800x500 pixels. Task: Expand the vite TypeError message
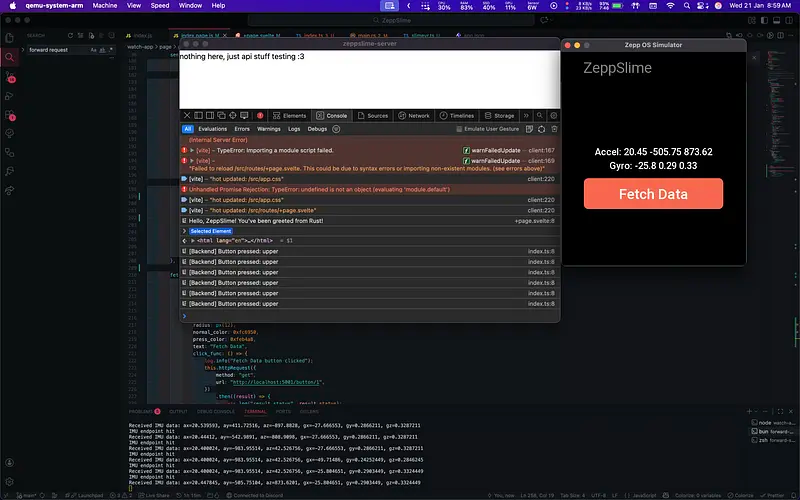pyautogui.click(x=192, y=150)
